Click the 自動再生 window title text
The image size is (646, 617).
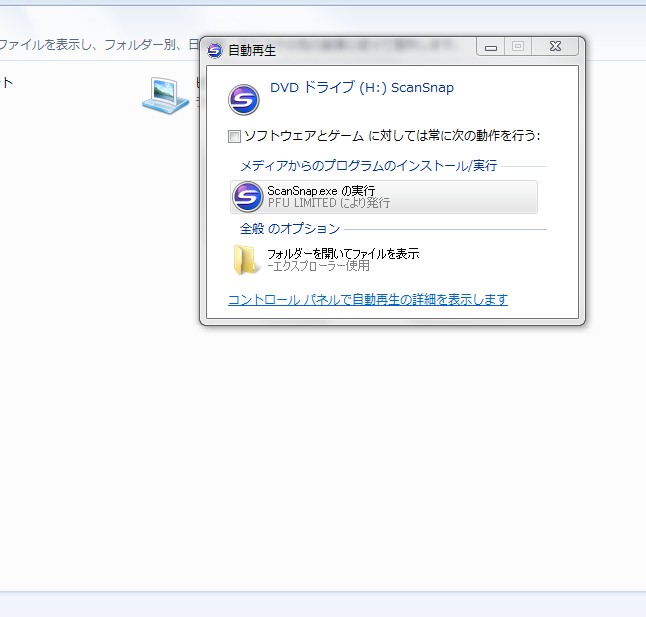coord(252,51)
